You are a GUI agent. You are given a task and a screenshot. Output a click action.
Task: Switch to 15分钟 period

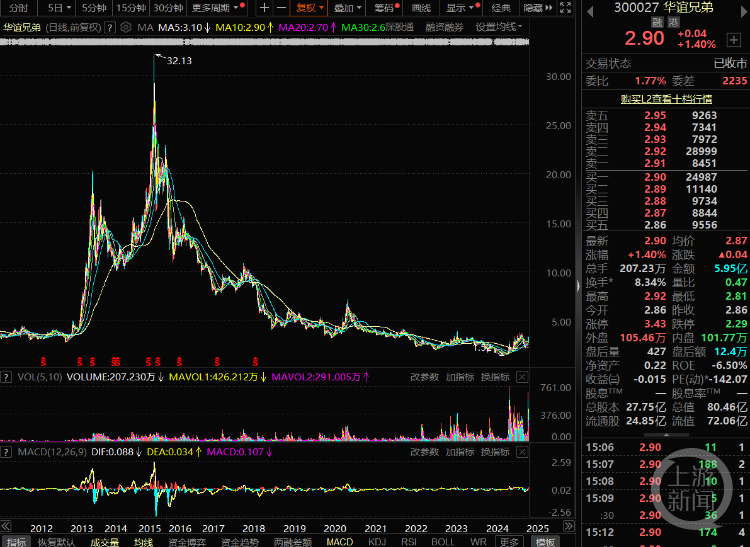(x=131, y=8)
